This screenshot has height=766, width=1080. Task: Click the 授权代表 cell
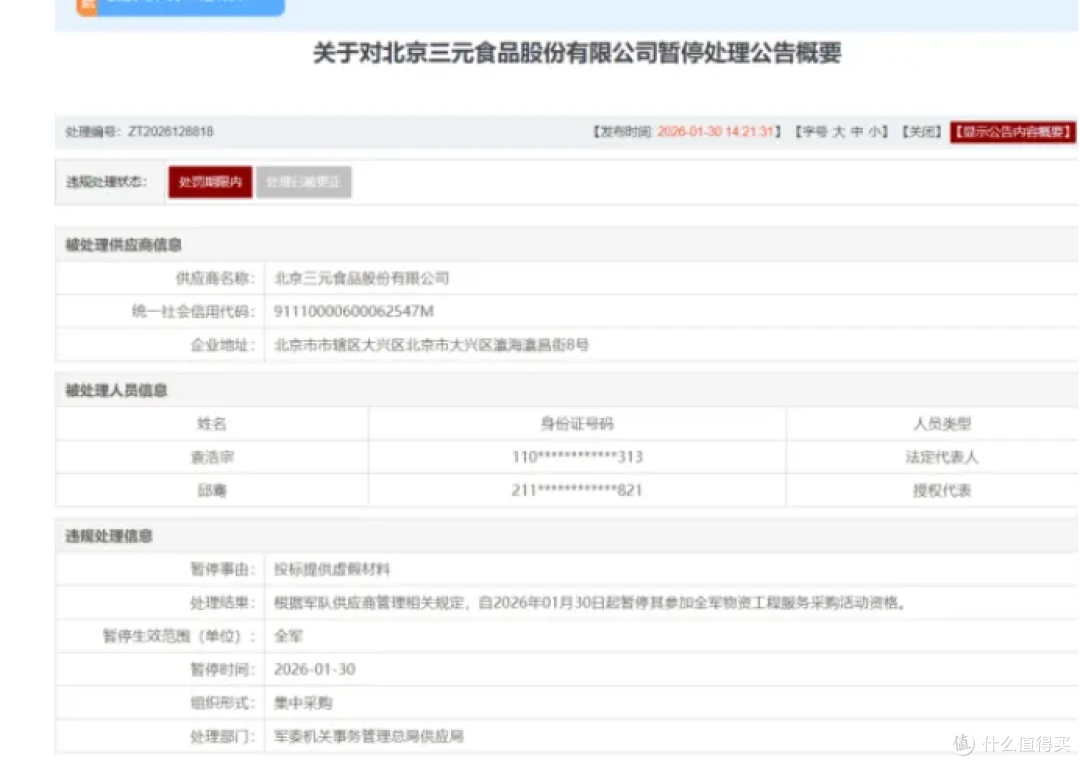point(942,490)
